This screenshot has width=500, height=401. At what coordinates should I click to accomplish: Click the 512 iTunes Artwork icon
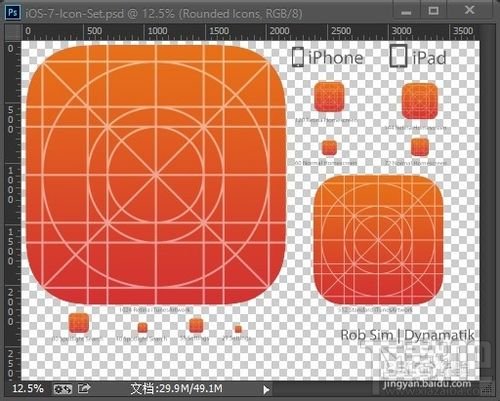[x=378, y=239]
